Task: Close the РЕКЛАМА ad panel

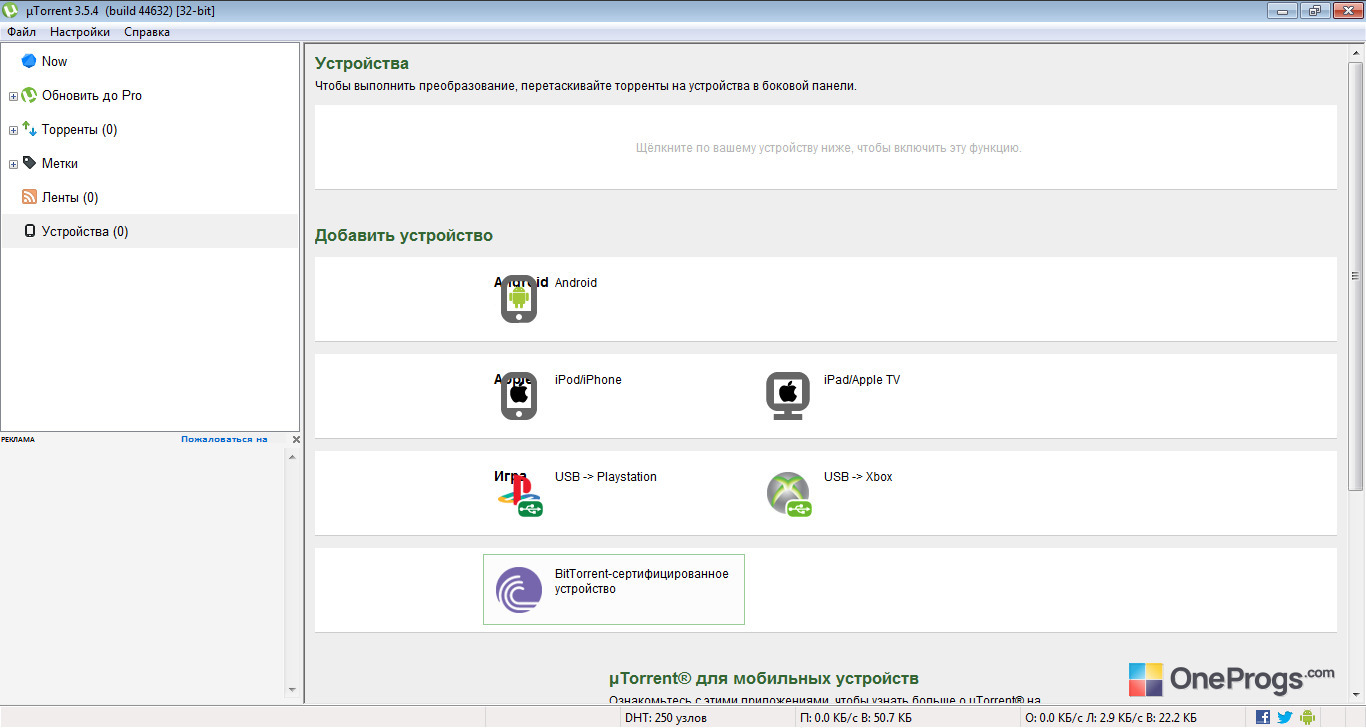Action: (296, 440)
